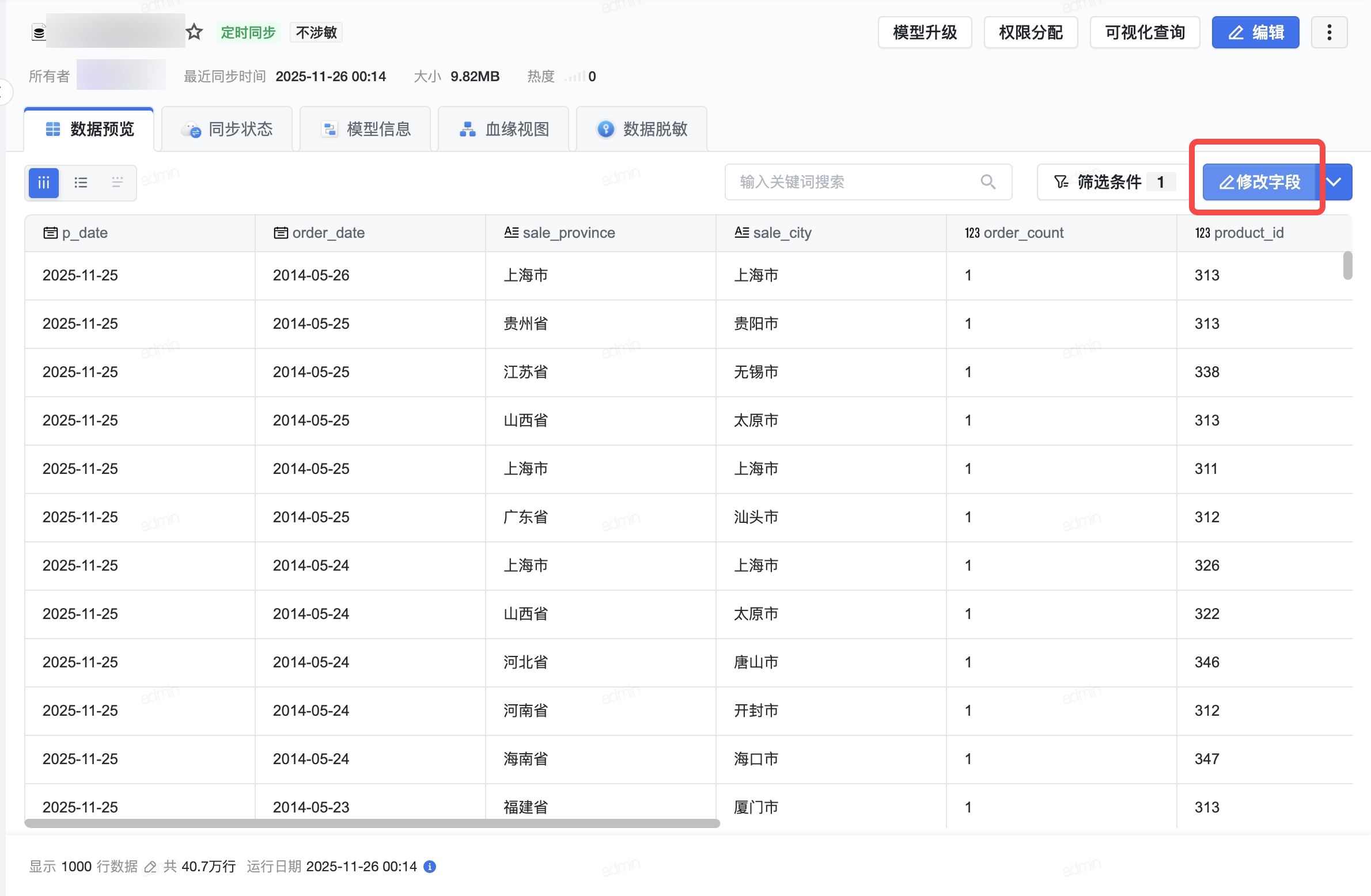
Task: Switch to list view mode
Action: [x=81, y=183]
